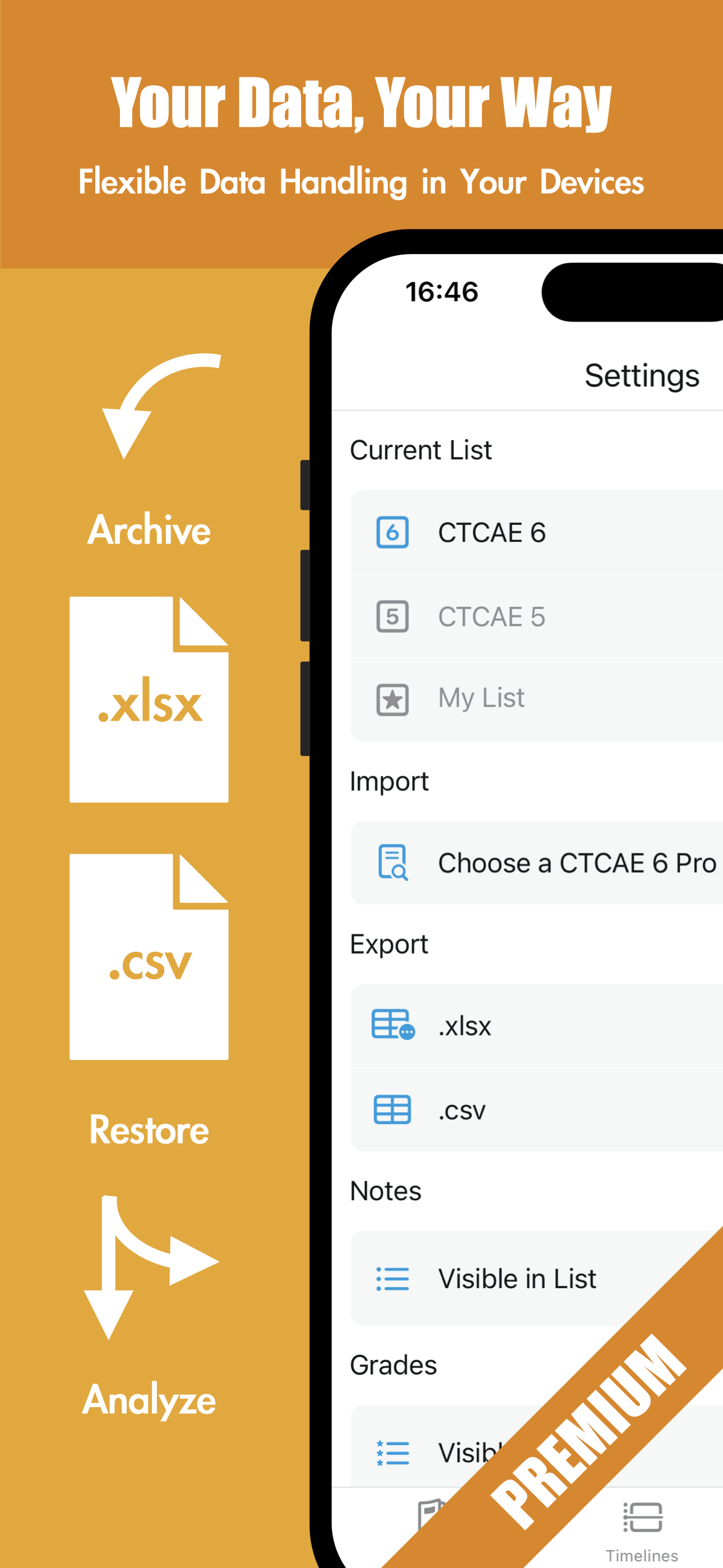723x1568 pixels.
Task: Tap the CTCAE 5 numbered icon
Action: click(392, 616)
